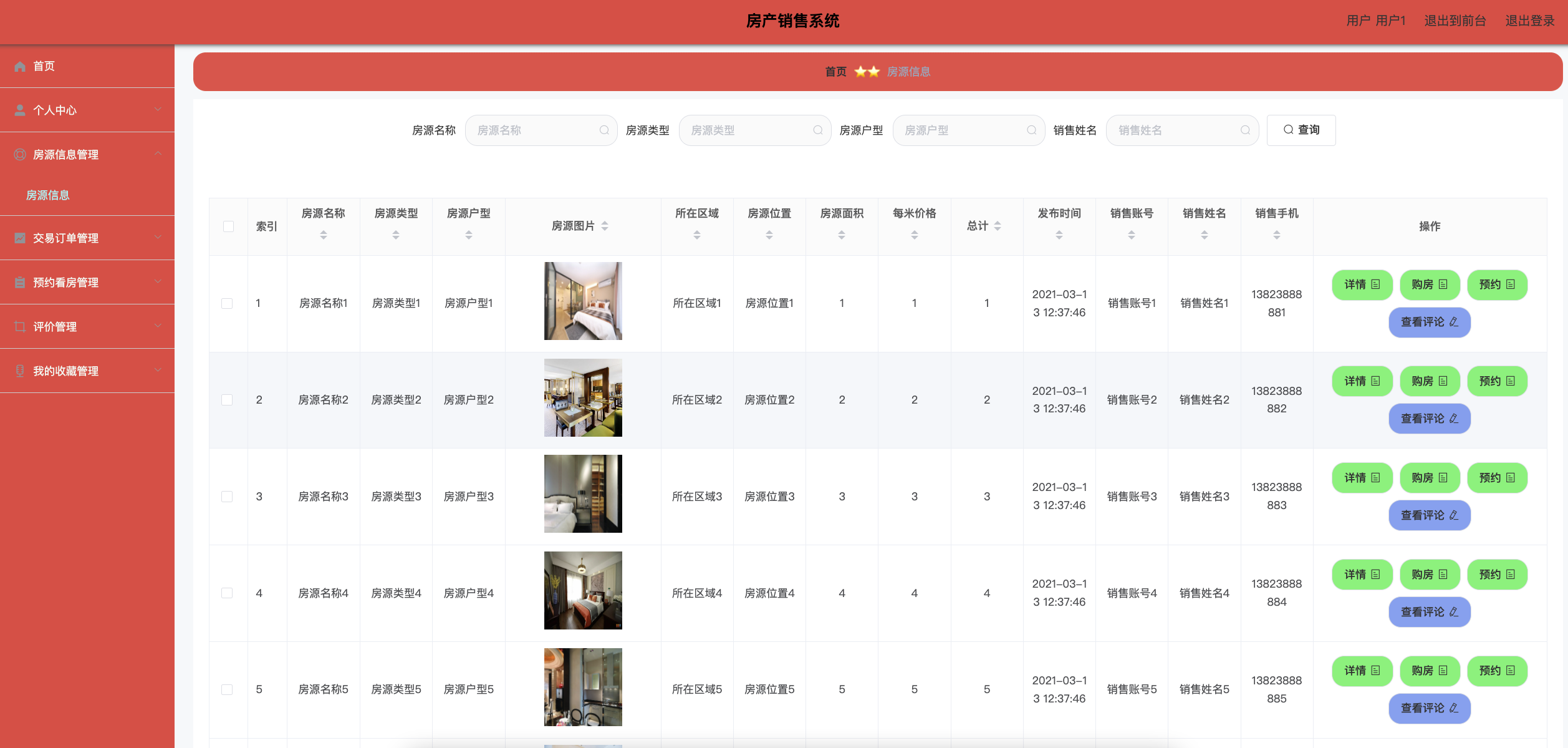The height and width of the screenshot is (748, 1568).
Task: Sort by 销售账号 column arrows
Action: coord(1132,235)
